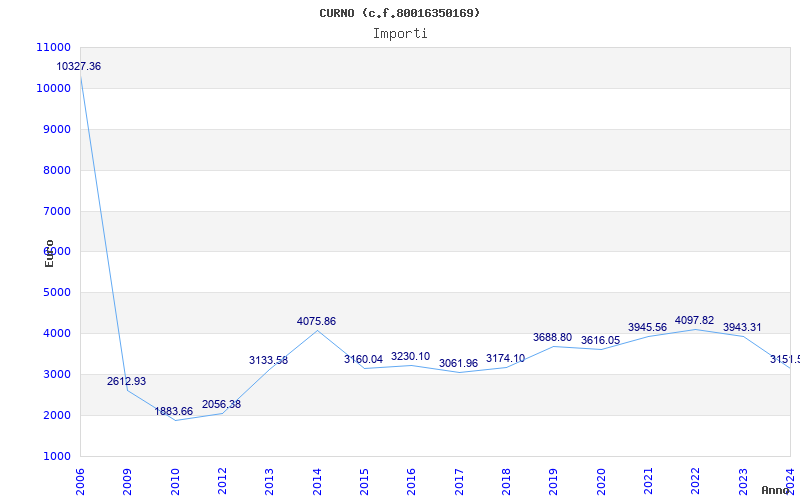Click the 8000 y-axis tick label
The width and height of the screenshot is (800, 500).
(56, 170)
